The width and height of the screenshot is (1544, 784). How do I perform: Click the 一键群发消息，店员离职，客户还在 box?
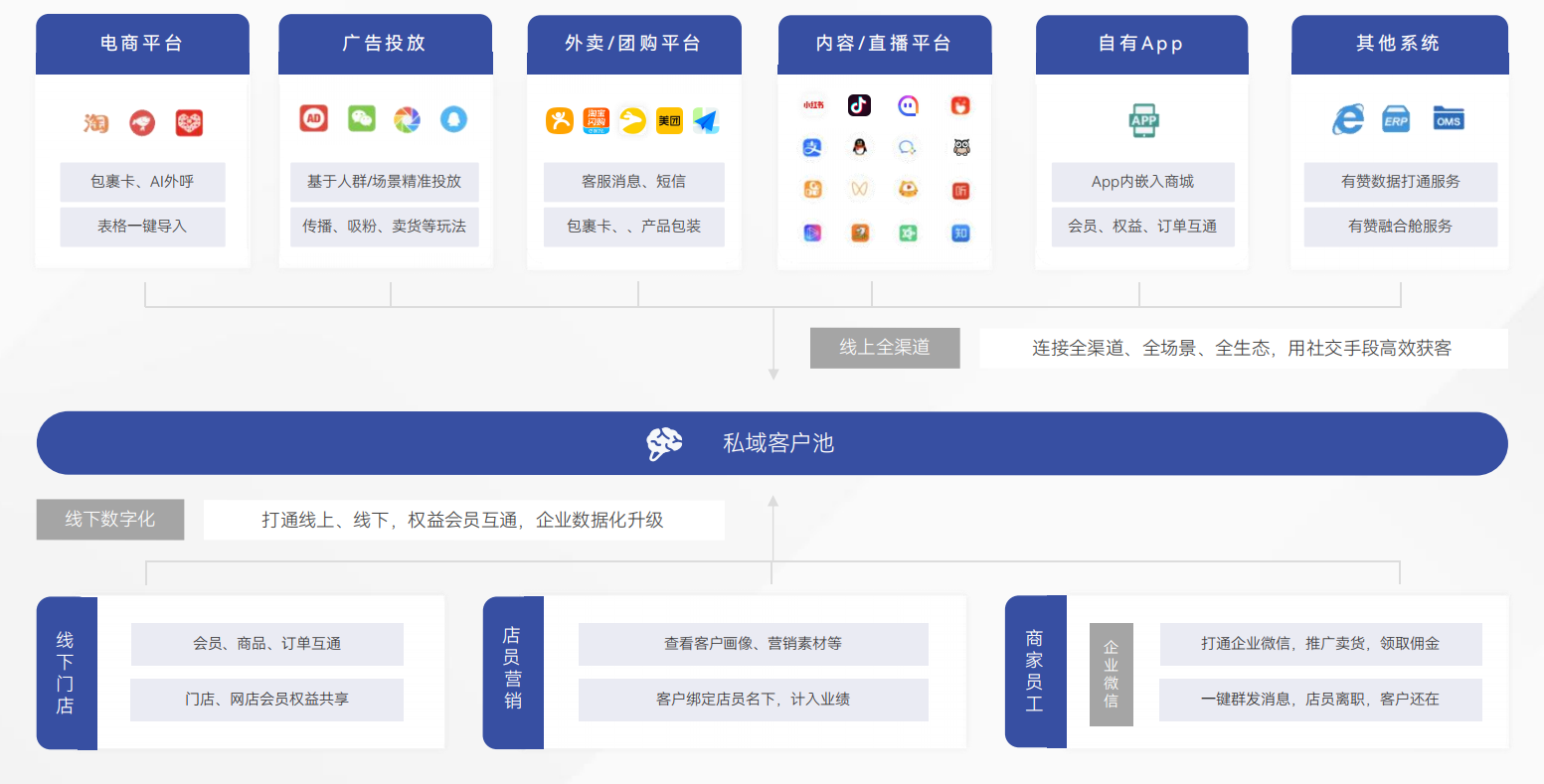click(1320, 700)
